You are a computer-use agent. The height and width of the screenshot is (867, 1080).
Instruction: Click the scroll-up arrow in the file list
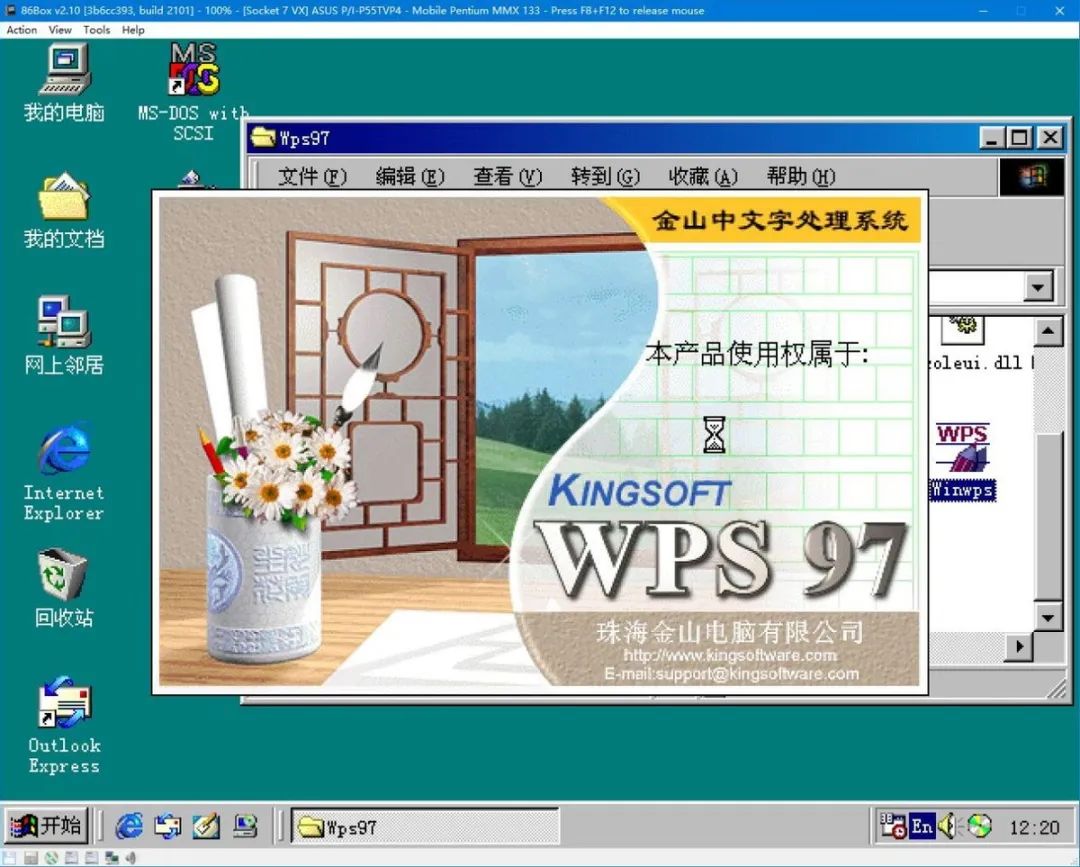[x=1049, y=331]
